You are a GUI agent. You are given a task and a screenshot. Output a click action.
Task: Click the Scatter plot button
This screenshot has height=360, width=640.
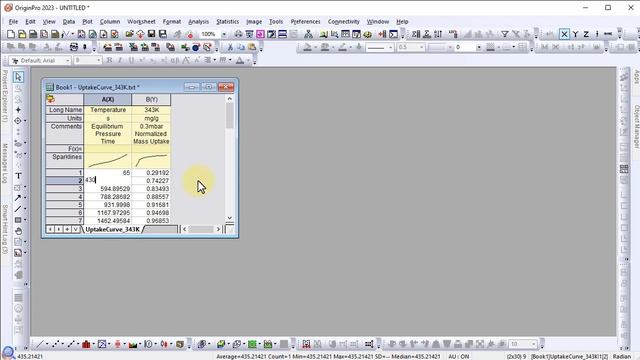(x=56, y=344)
